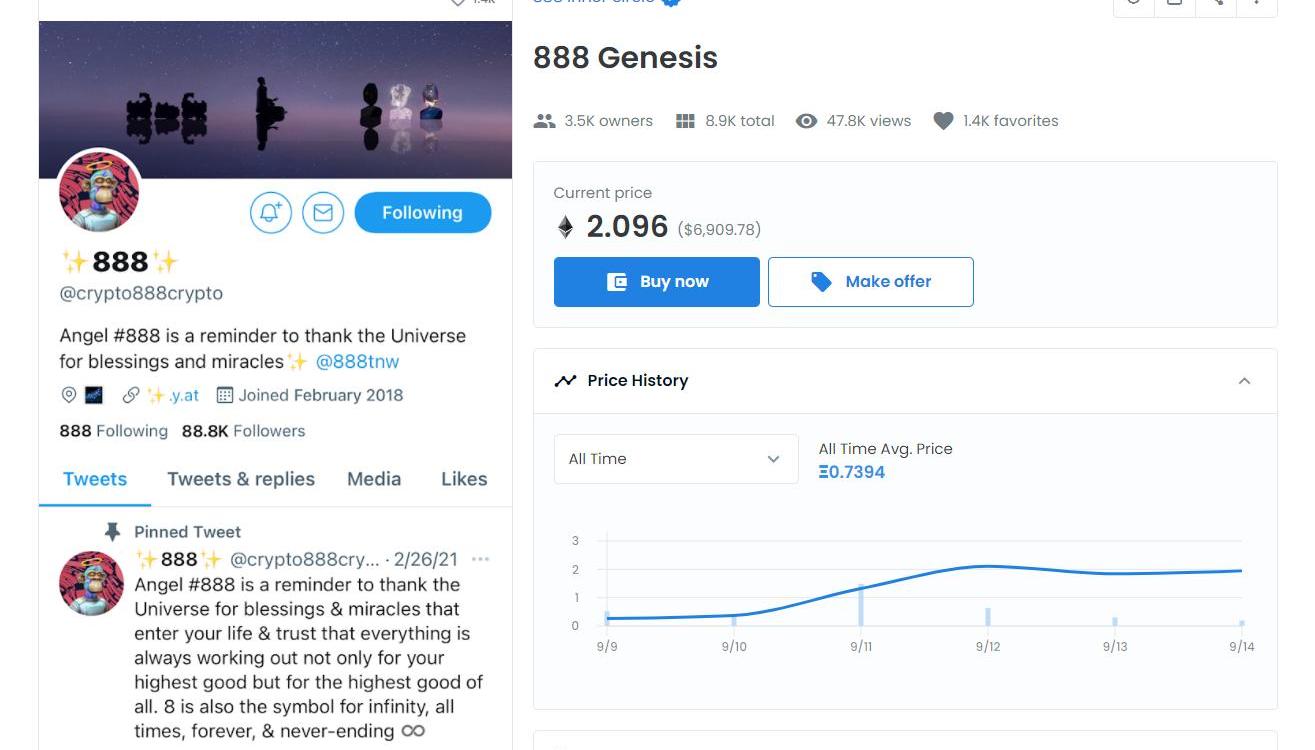Open the @888tnw mention link
The width and height of the screenshot is (1315, 750).
(358, 362)
